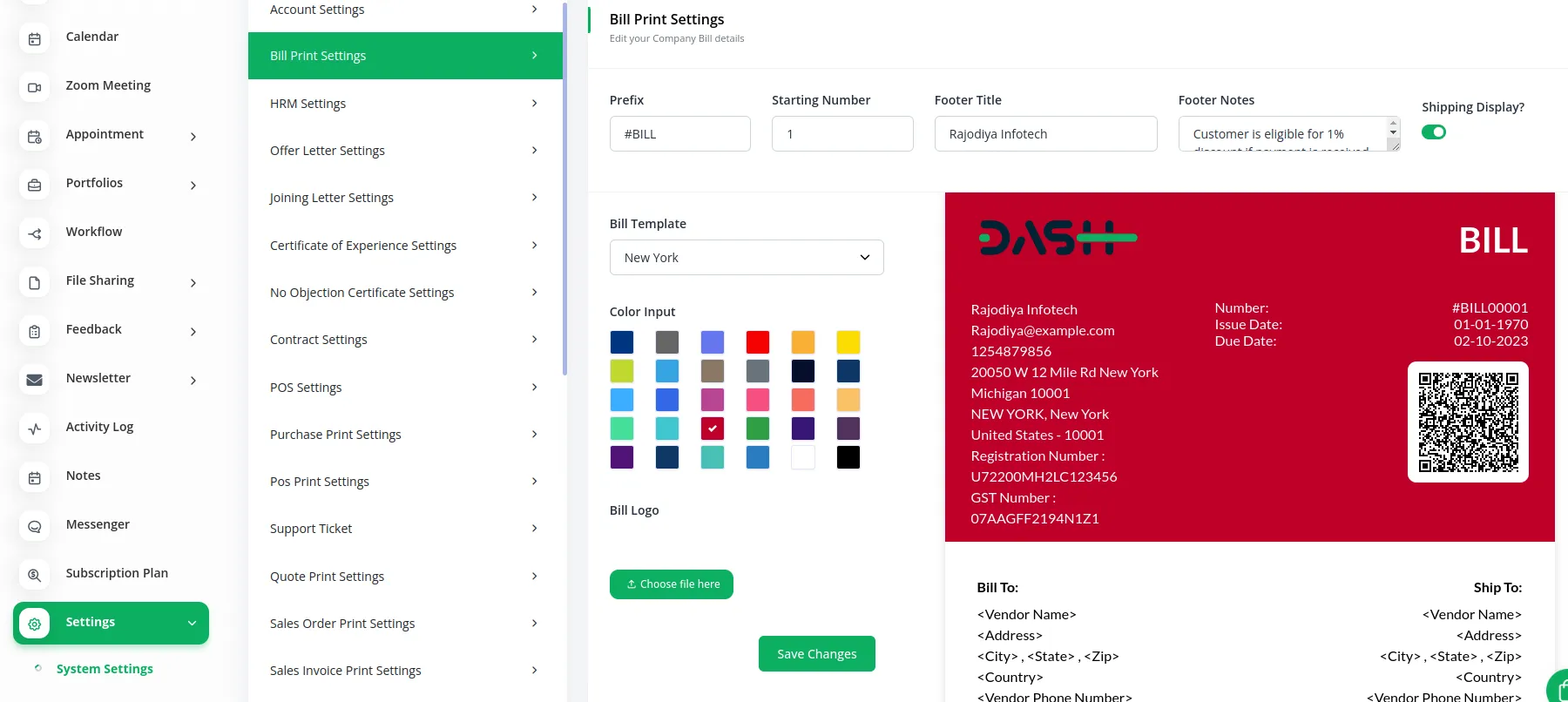Viewport: 1568px width, 702px height.
Task: Select the checked crimson color swatch
Action: [x=713, y=429]
